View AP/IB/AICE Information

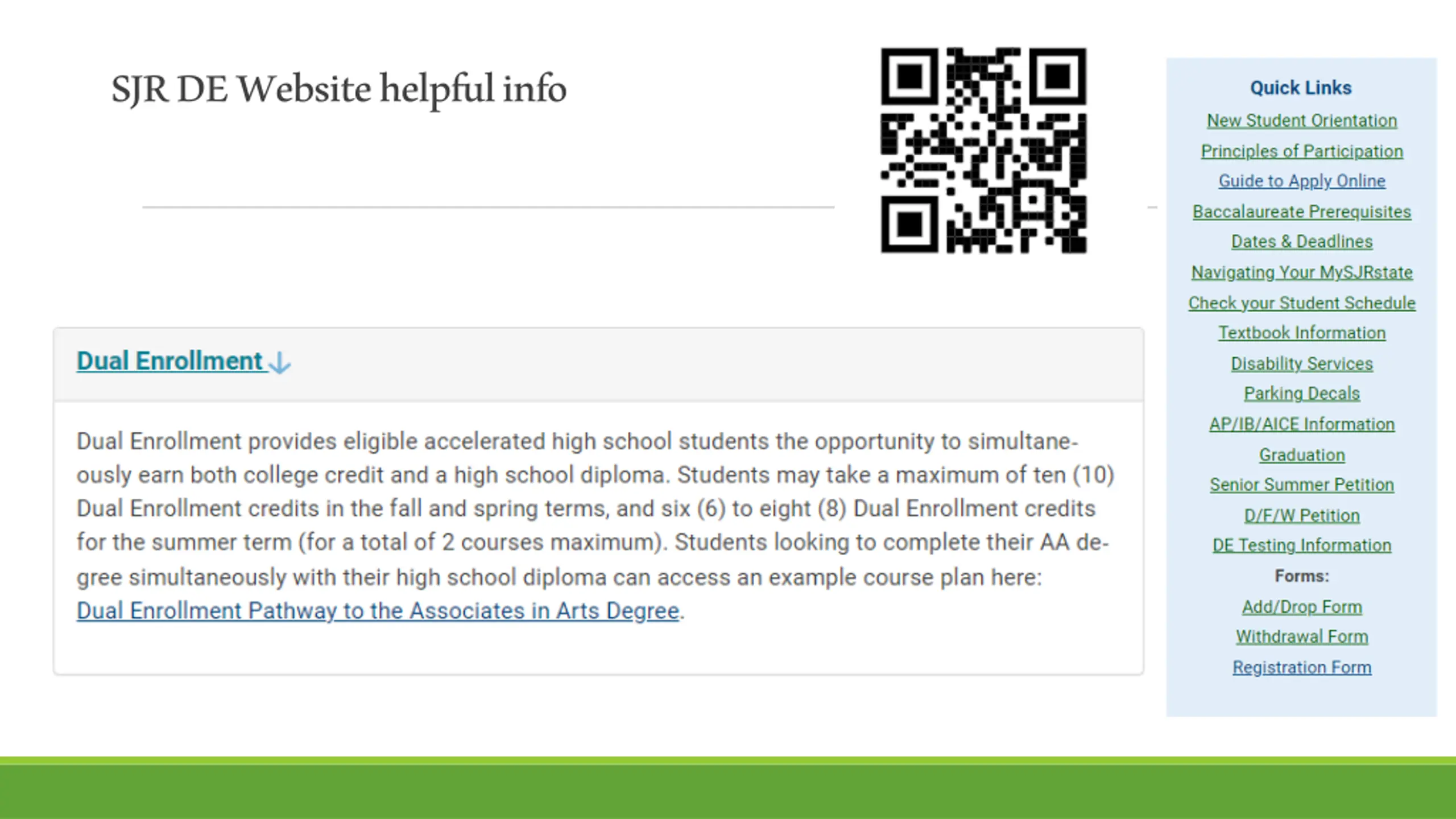(x=1302, y=424)
